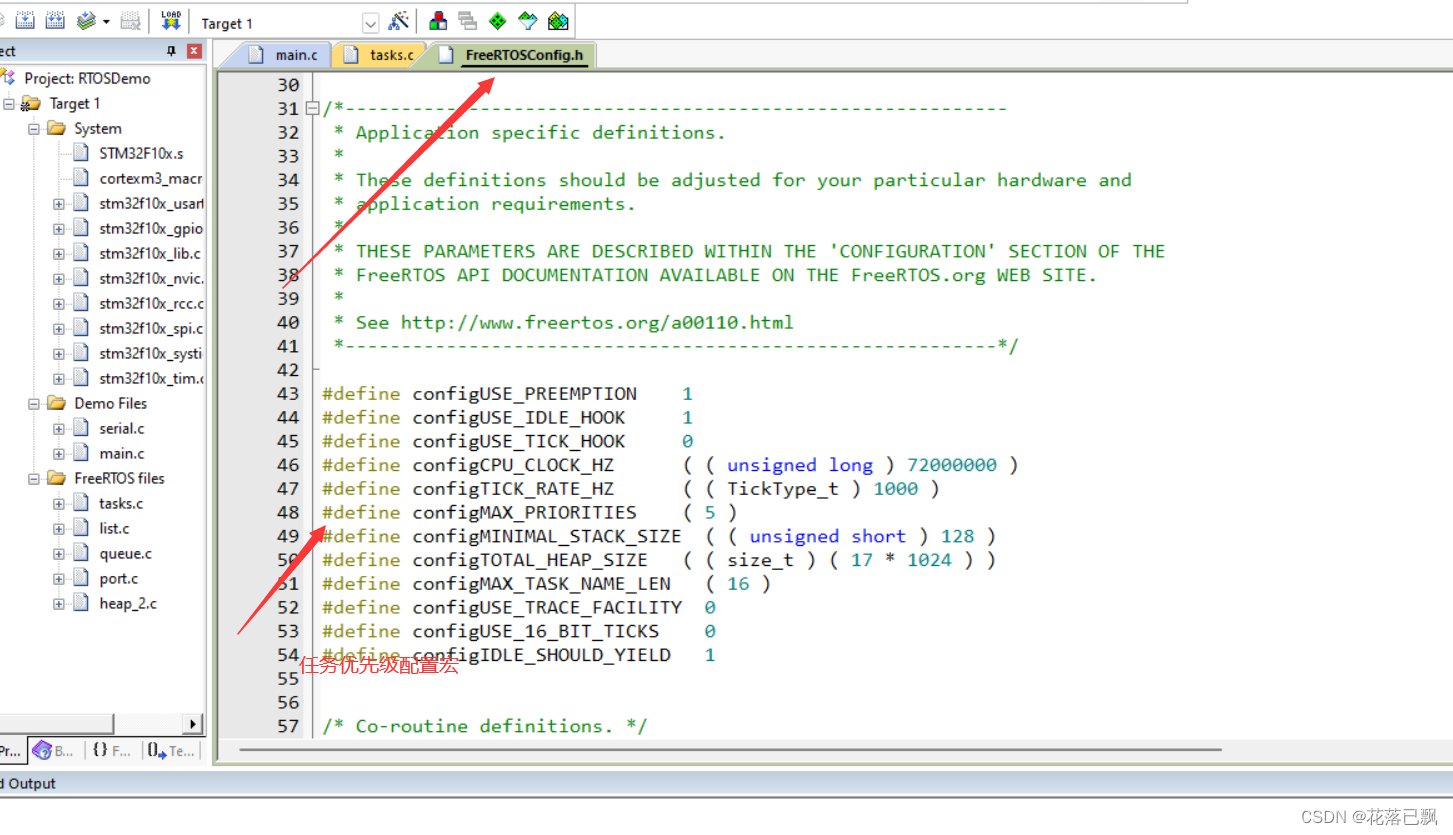Collapse the FreeRTOS files group folder
The image size is (1453, 835).
pyautogui.click(x=33, y=479)
